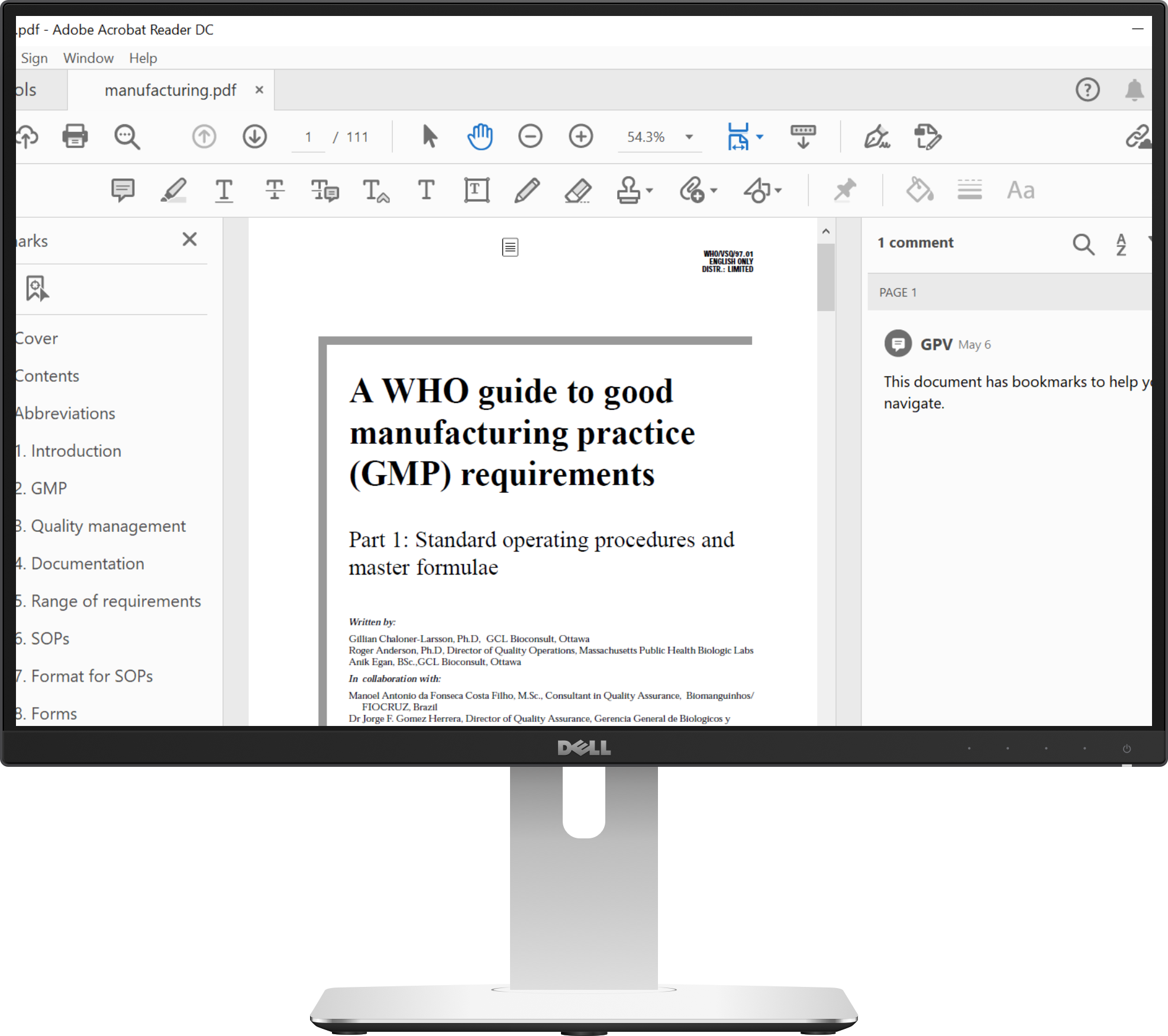Image resolution: width=1168 pixels, height=1036 pixels.
Task: Click the color fill bucket icon
Action: tap(919, 191)
